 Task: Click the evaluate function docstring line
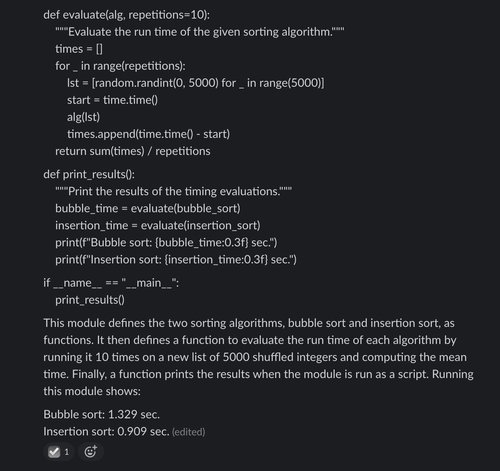pos(200,32)
